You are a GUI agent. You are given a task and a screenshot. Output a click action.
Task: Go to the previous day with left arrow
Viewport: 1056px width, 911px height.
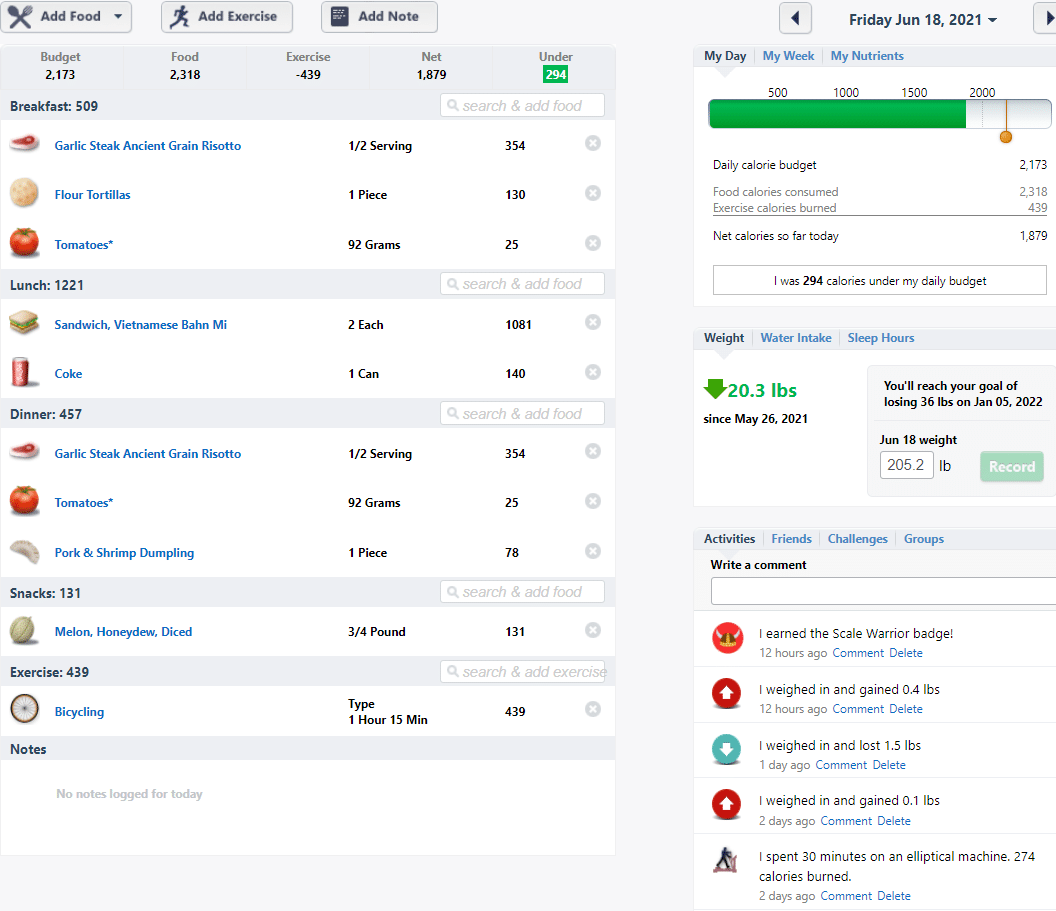point(795,18)
